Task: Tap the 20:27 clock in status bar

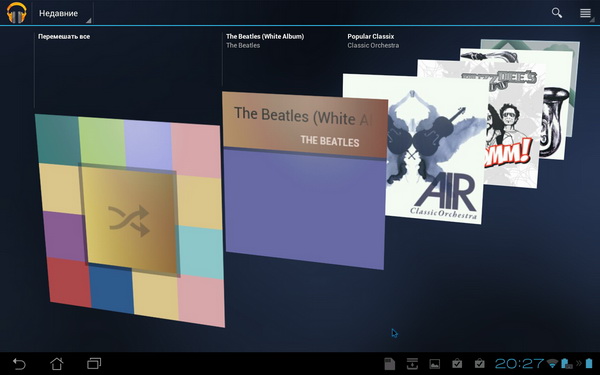Action: point(519,363)
